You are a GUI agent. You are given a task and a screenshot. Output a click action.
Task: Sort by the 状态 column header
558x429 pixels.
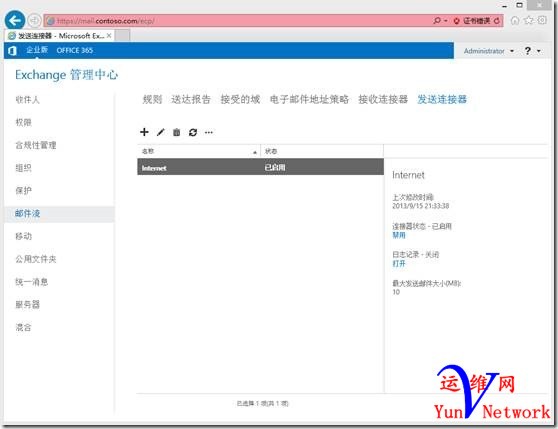click(x=322, y=152)
